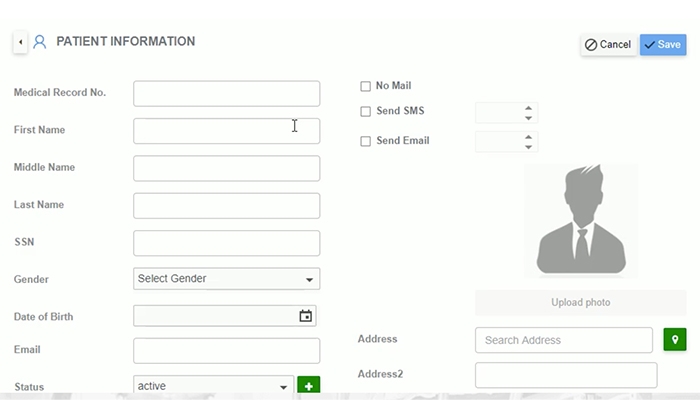Decrease the Send Email spinner value

point(529,147)
